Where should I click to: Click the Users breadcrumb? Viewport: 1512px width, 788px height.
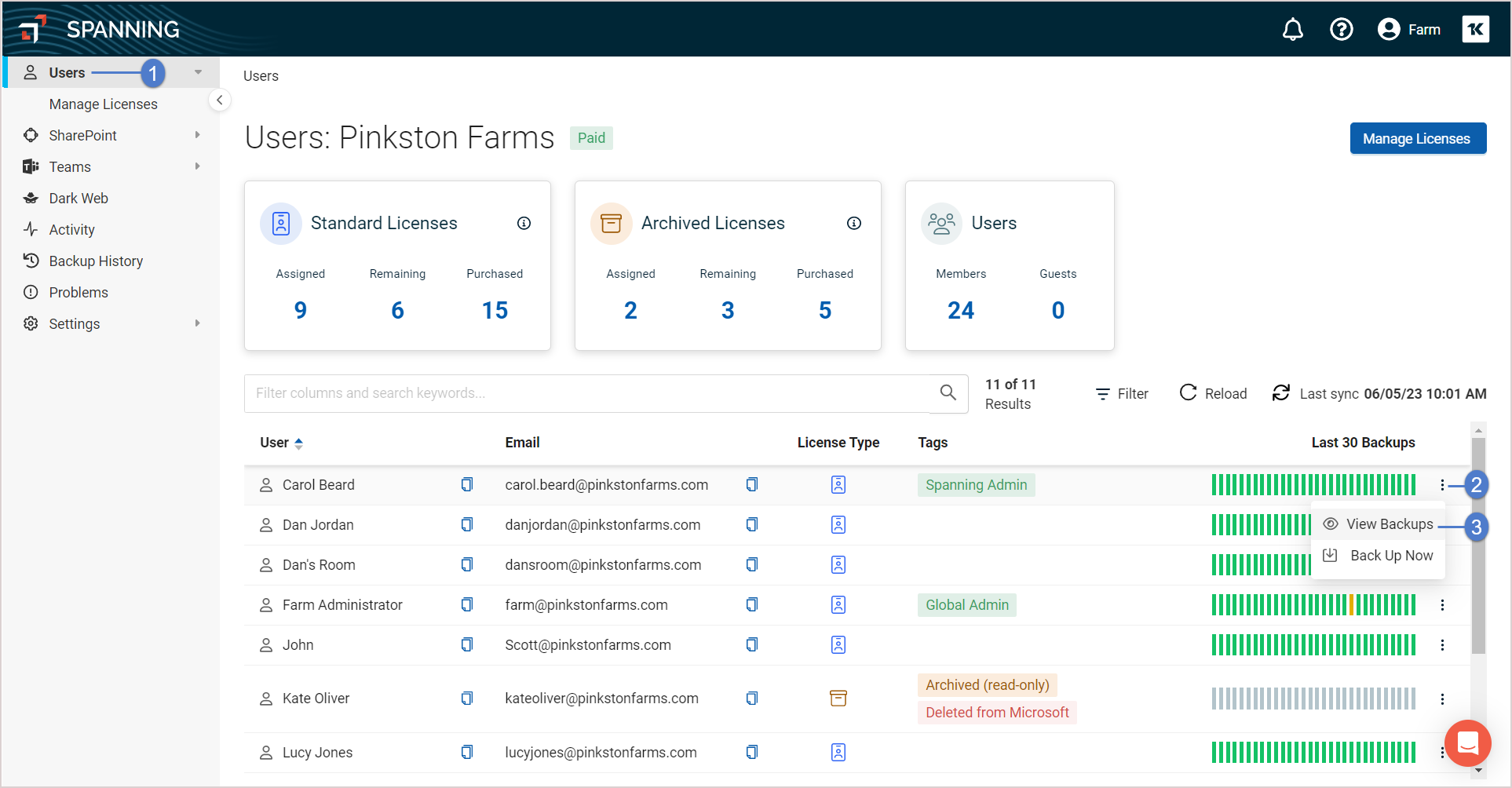[261, 76]
